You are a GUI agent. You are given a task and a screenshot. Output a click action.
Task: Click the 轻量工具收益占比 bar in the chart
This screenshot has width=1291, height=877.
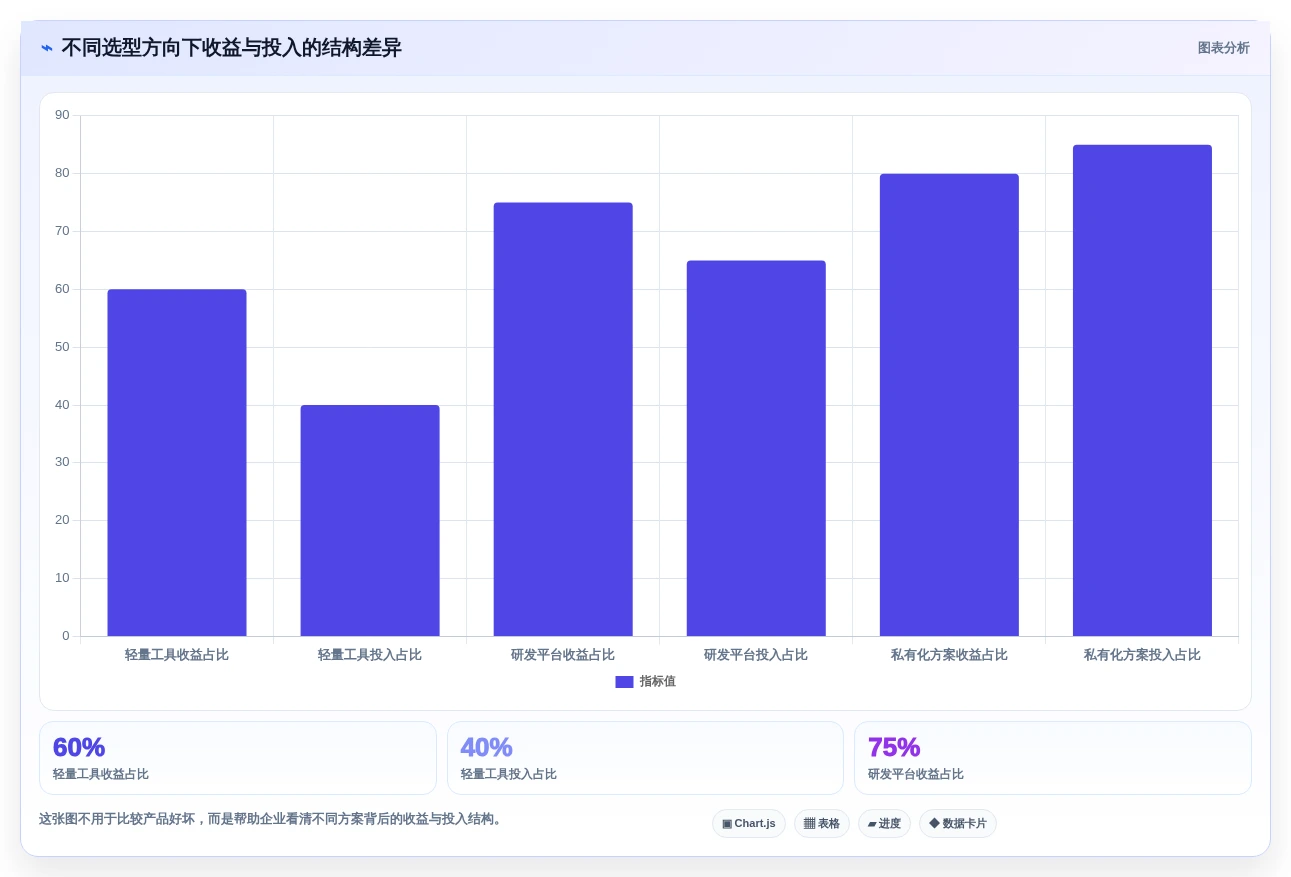click(x=177, y=462)
